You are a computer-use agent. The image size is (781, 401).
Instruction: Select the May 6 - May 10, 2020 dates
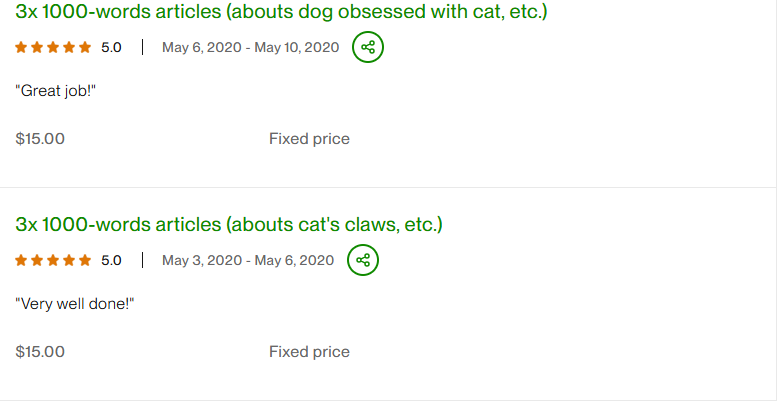(x=250, y=47)
